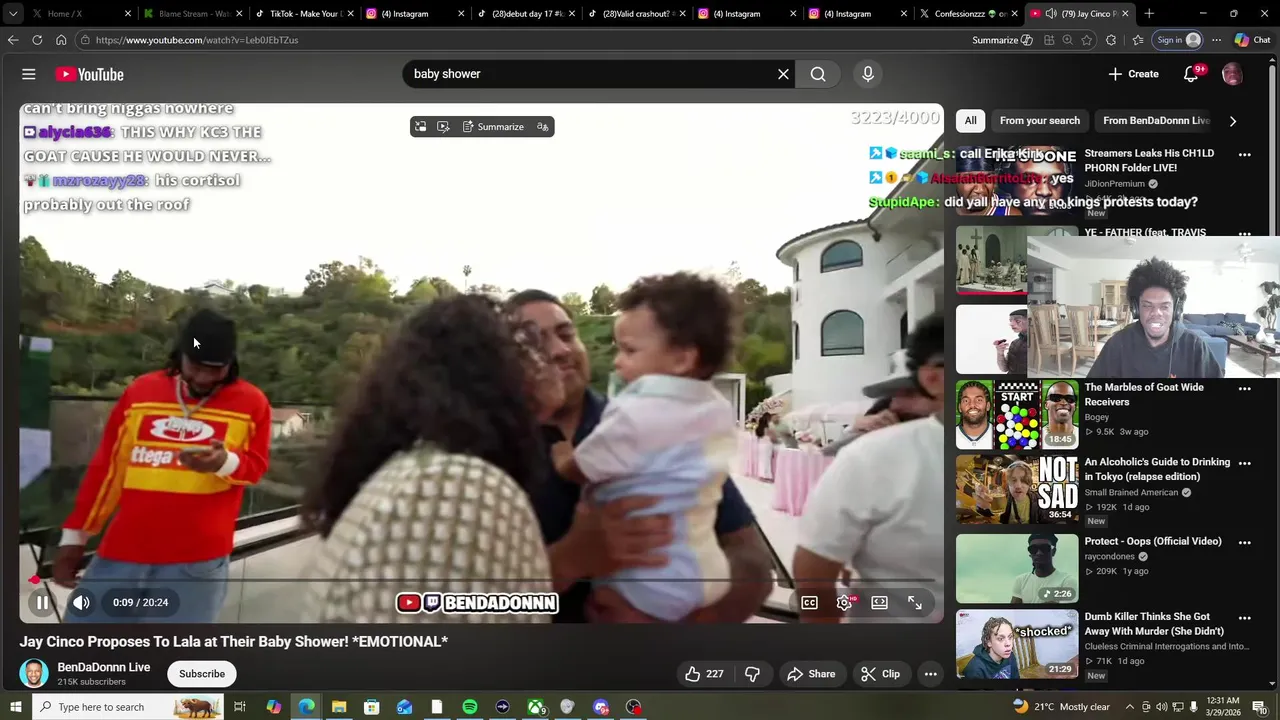Open the BenDaDonnn Live channel name link
The height and width of the screenshot is (720, 1280).
point(104,667)
